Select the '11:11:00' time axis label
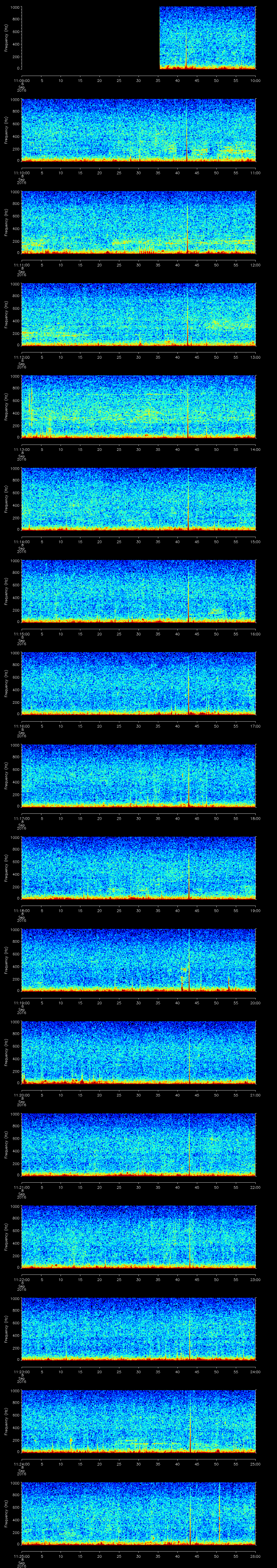The height and width of the screenshot is (1568, 277). click(22, 265)
